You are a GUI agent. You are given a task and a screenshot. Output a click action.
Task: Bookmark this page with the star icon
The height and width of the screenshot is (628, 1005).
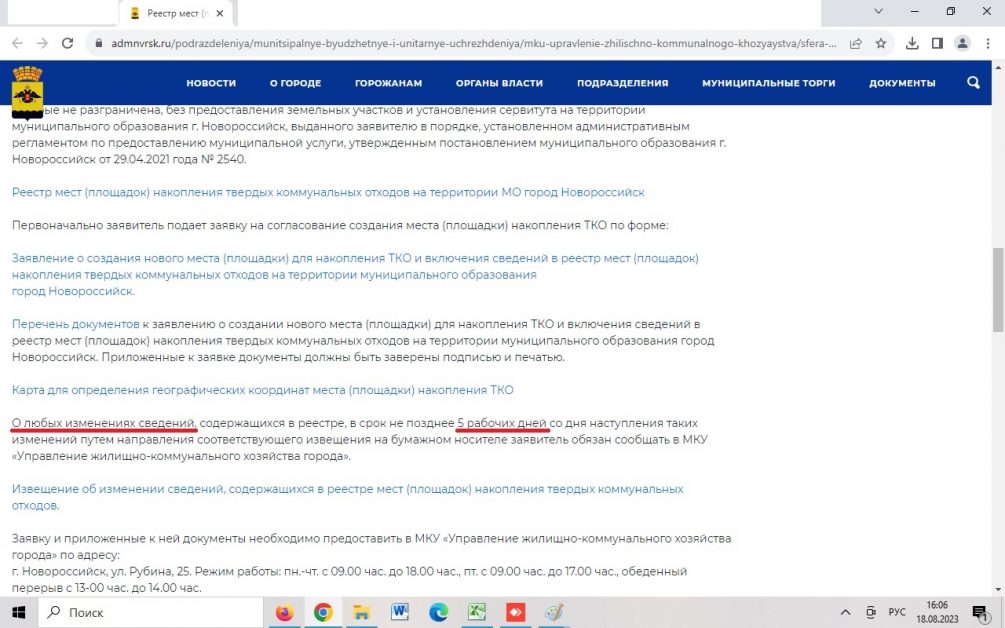click(x=881, y=43)
